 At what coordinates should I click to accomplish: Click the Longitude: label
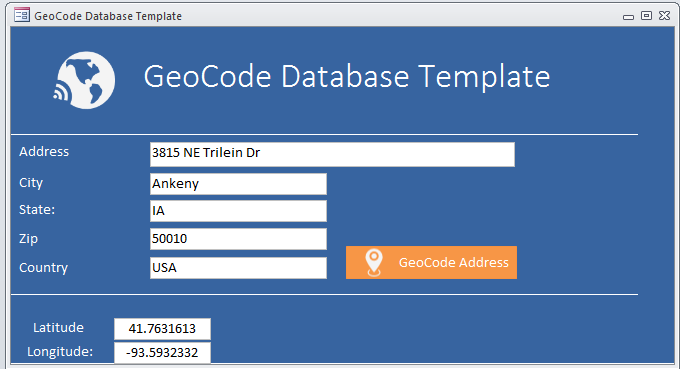(x=60, y=352)
